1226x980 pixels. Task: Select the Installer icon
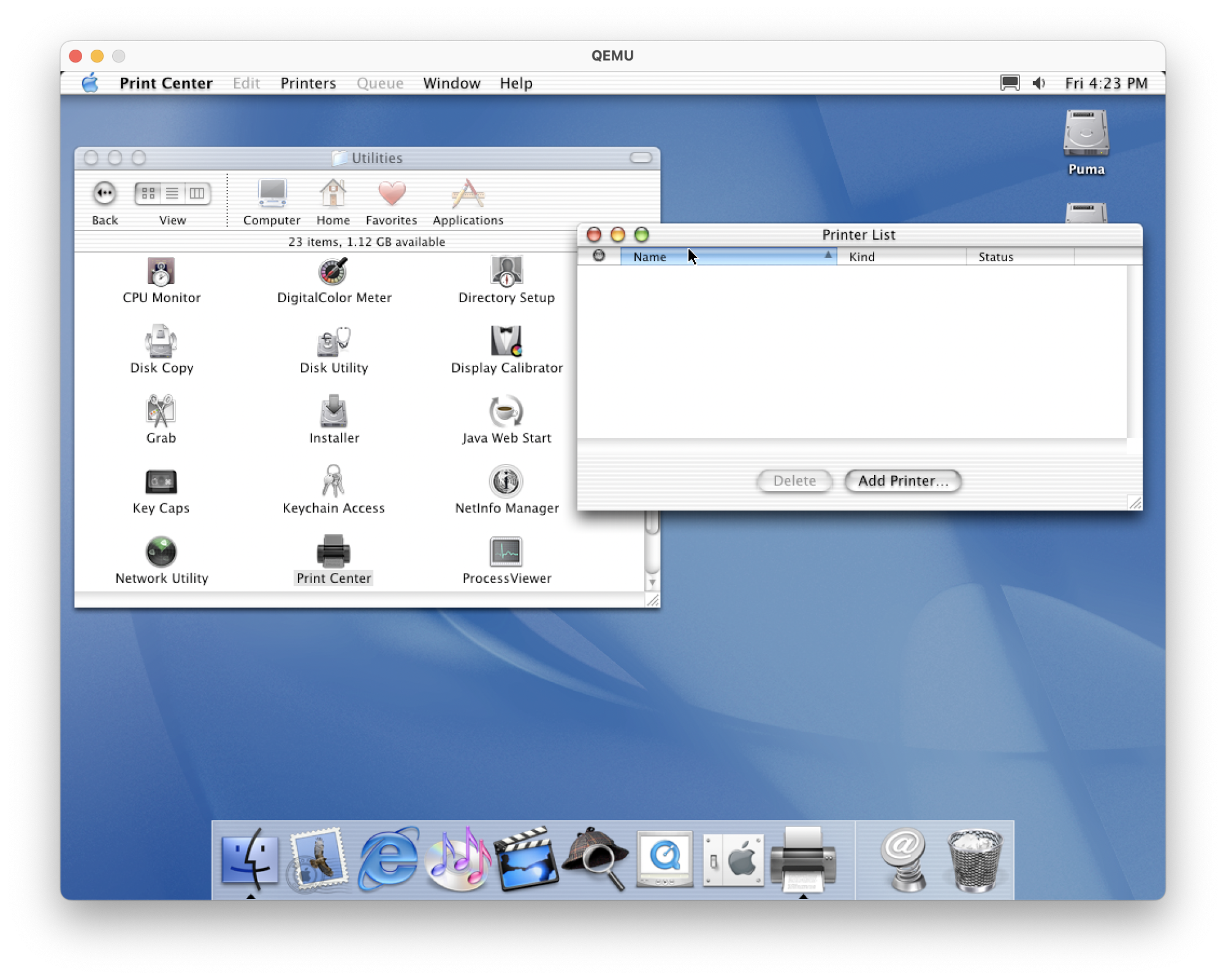(333, 412)
